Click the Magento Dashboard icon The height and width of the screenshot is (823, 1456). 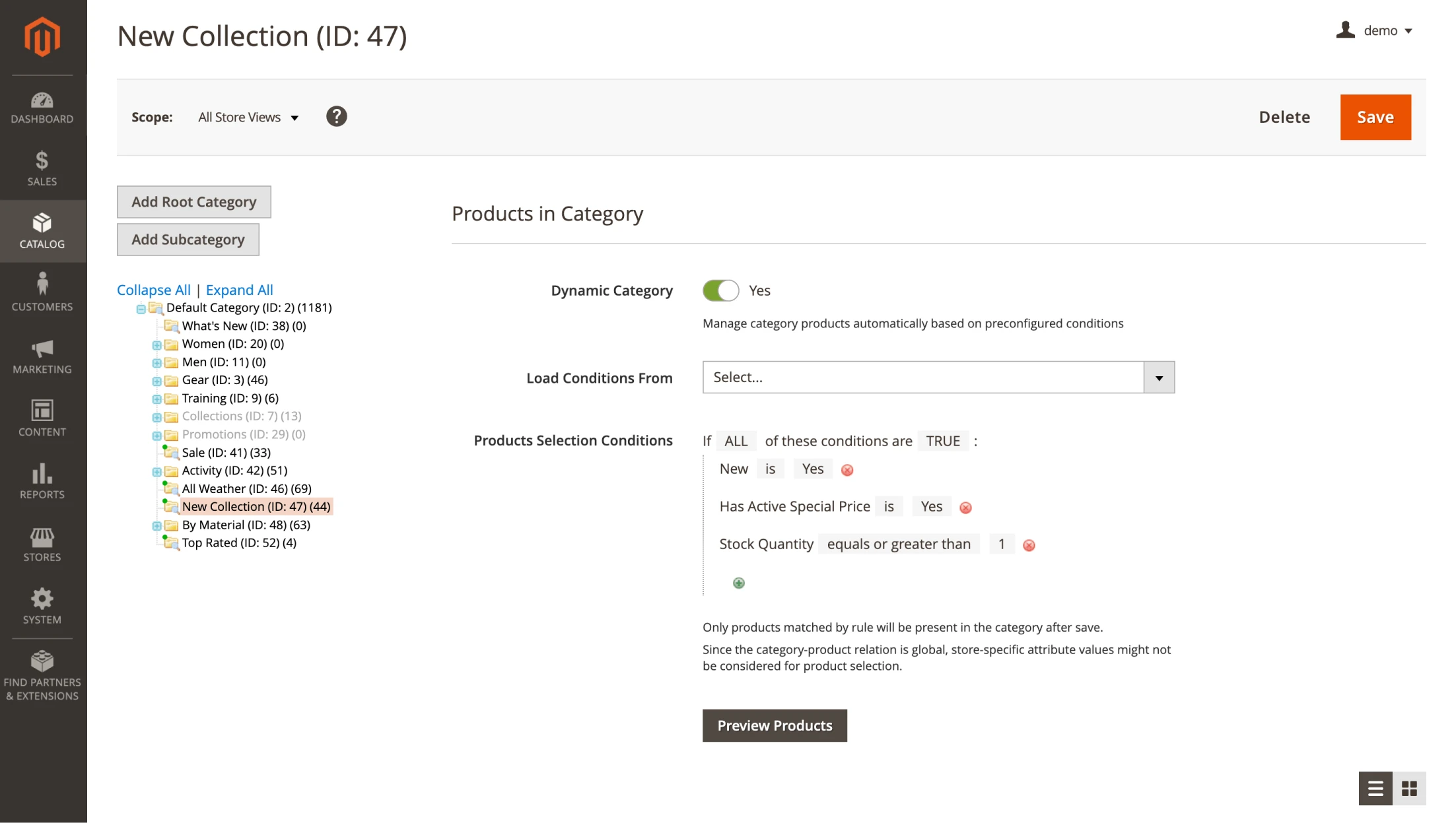click(x=41, y=100)
